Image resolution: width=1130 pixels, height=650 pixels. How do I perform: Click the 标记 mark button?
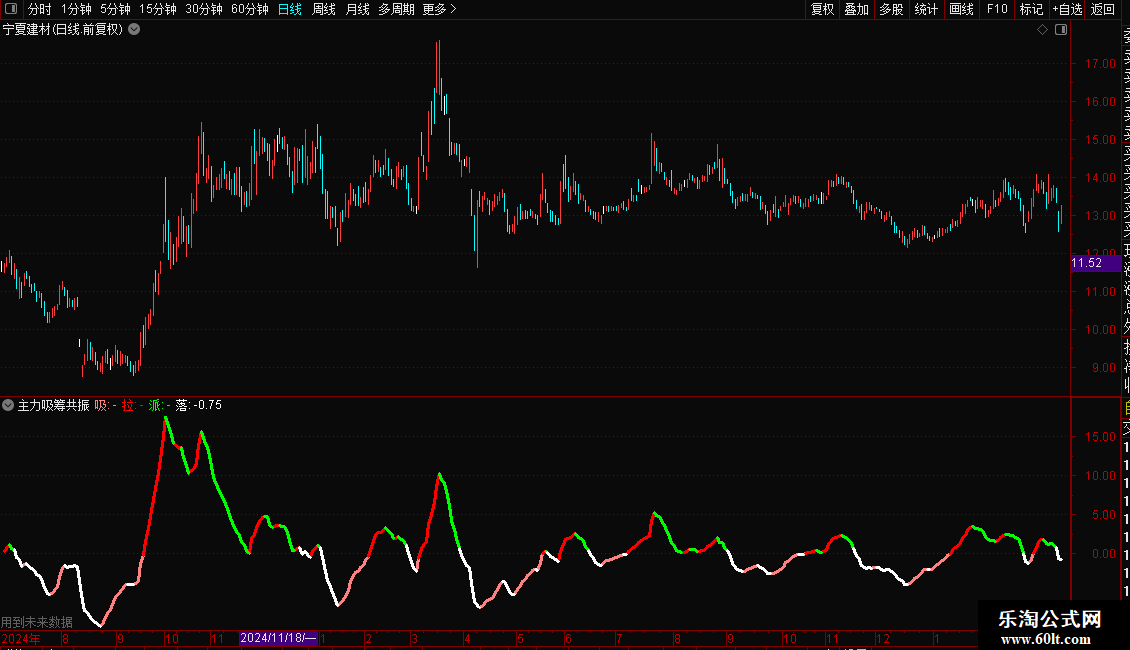tap(1031, 9)
